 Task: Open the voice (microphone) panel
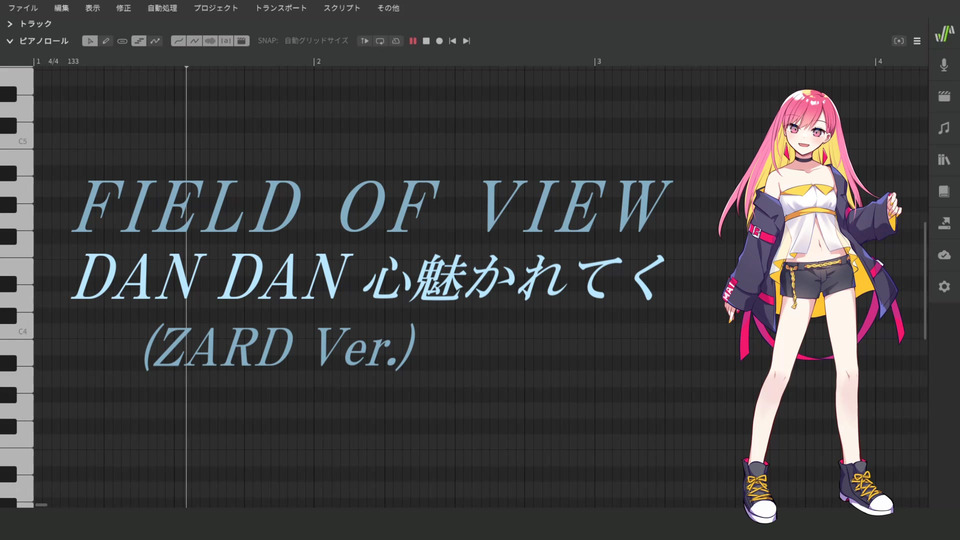click(944, 64)
